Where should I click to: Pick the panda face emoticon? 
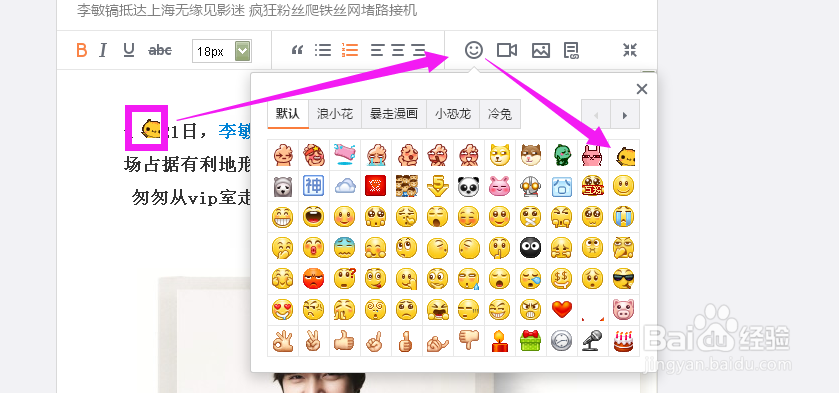(469, 186)
